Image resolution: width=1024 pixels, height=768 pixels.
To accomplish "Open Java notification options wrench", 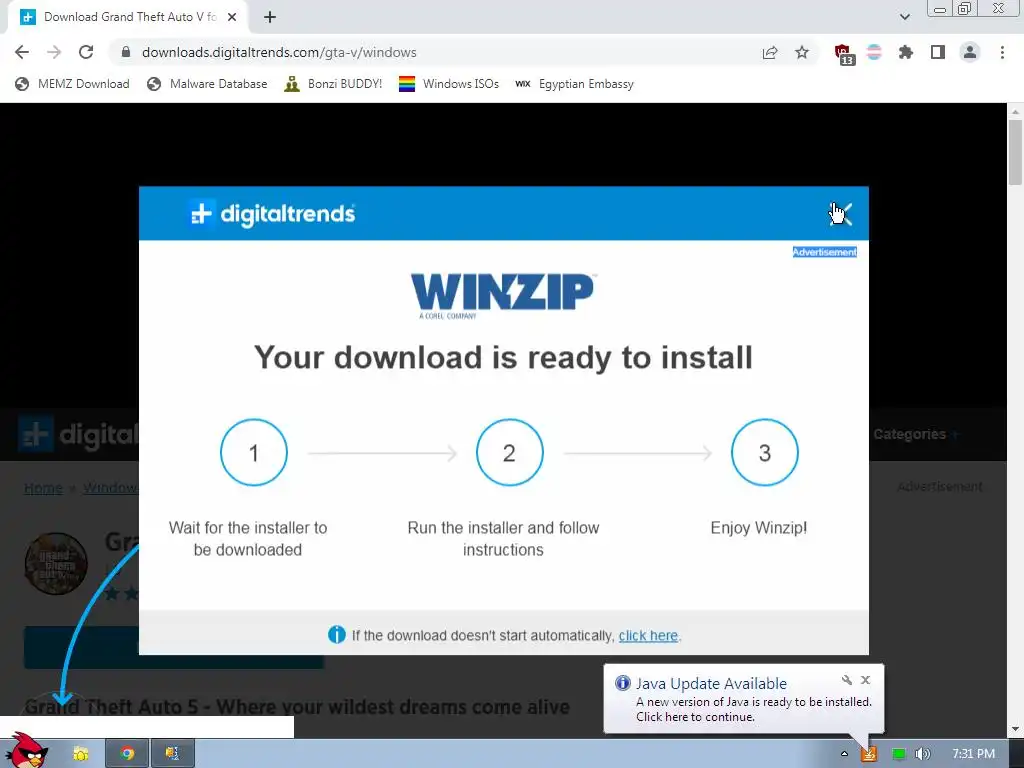I will [847, 680].
